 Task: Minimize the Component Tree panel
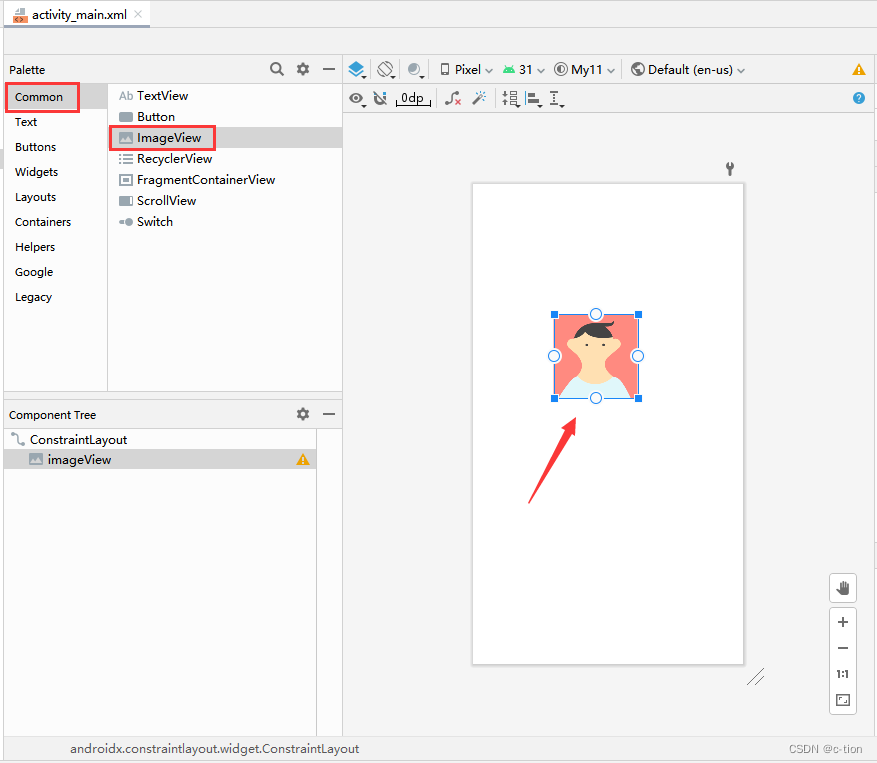pyautogui.click(x=329, y=414)
